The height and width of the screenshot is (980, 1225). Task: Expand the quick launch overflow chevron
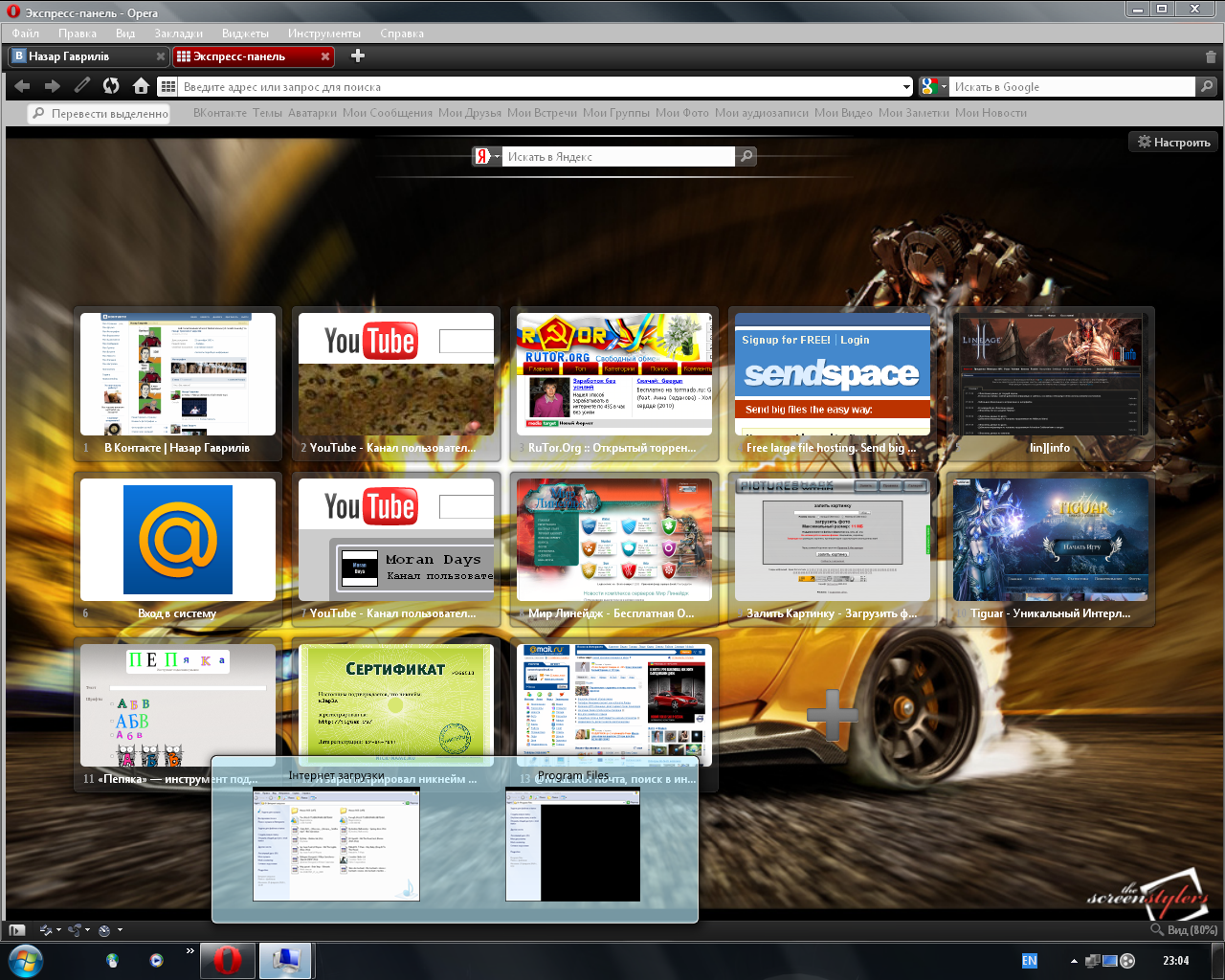pos(189,951)
